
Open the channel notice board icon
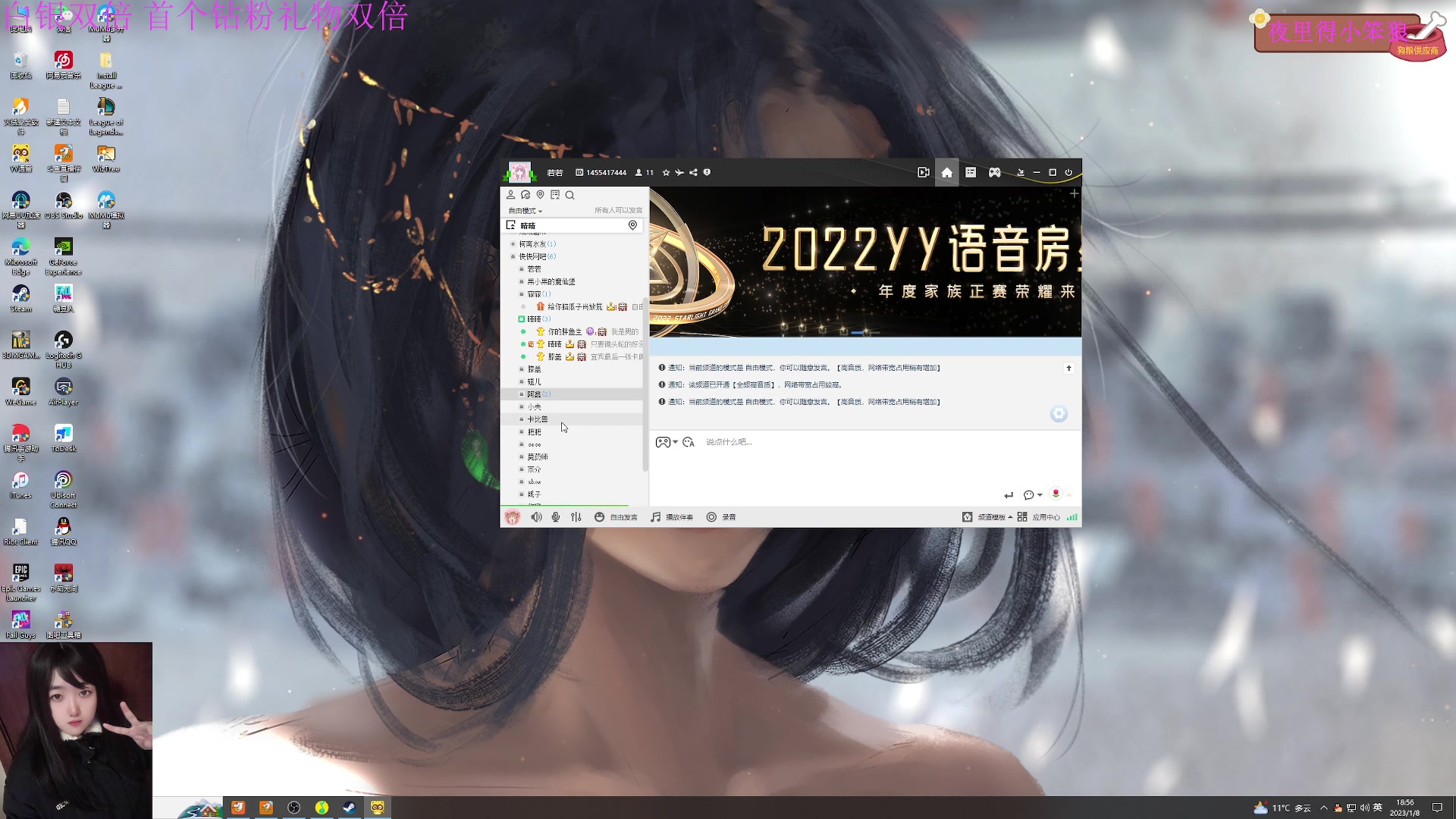click(555, 195)
